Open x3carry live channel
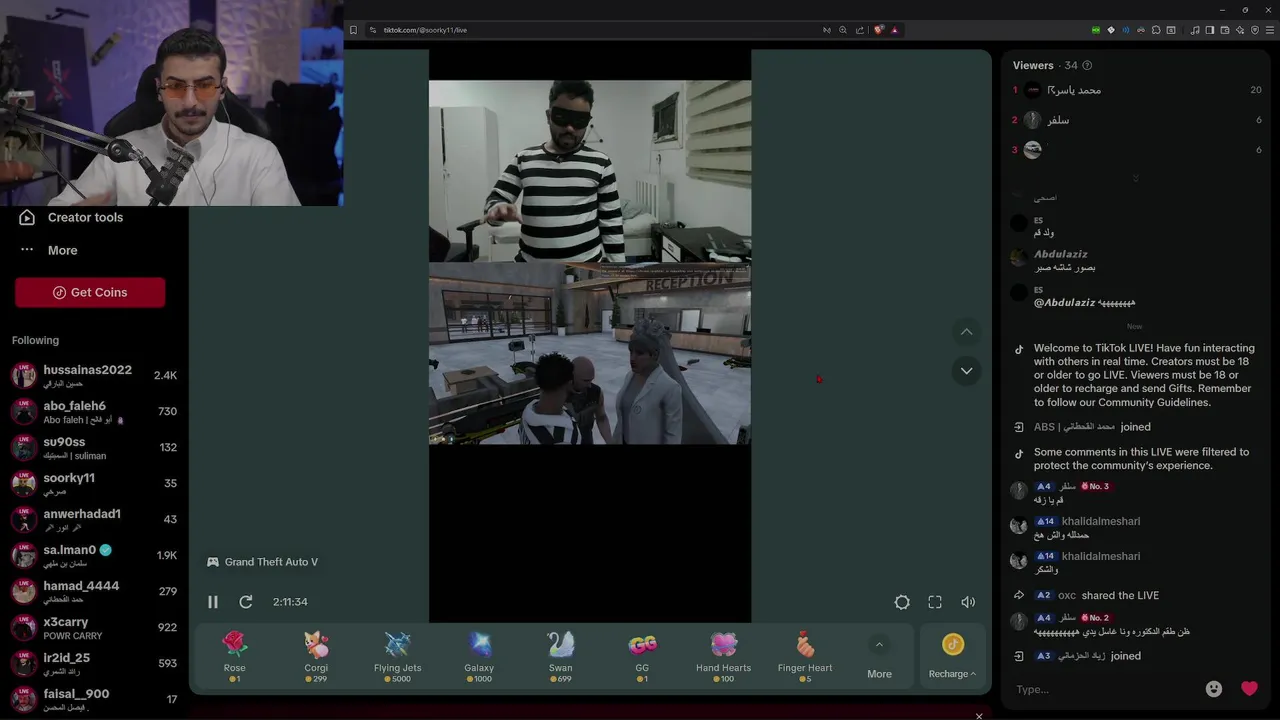This screenshot has width=1280, height=720. pyautogui.click(x=94, y=628)
